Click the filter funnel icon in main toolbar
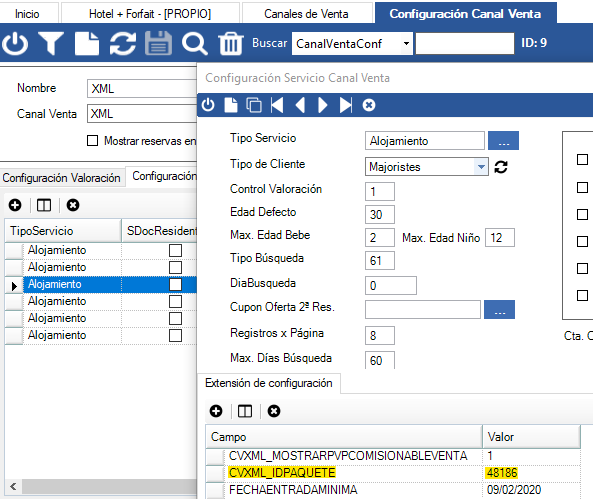This screenshot has height=499, width=593. click(x=51, y=44)
